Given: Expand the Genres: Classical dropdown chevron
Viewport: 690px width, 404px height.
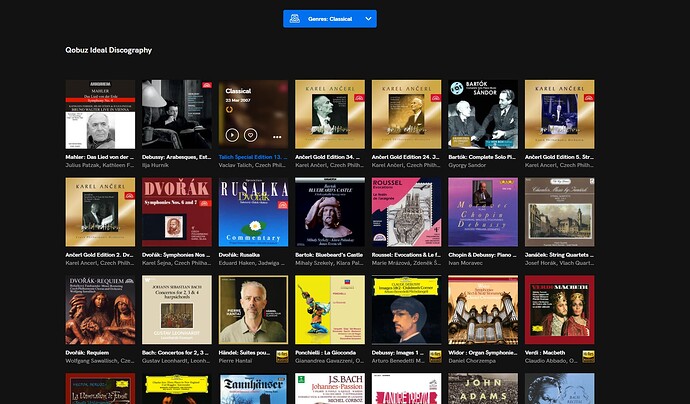Looking at the screenshot, I should [x=369, y=18].
